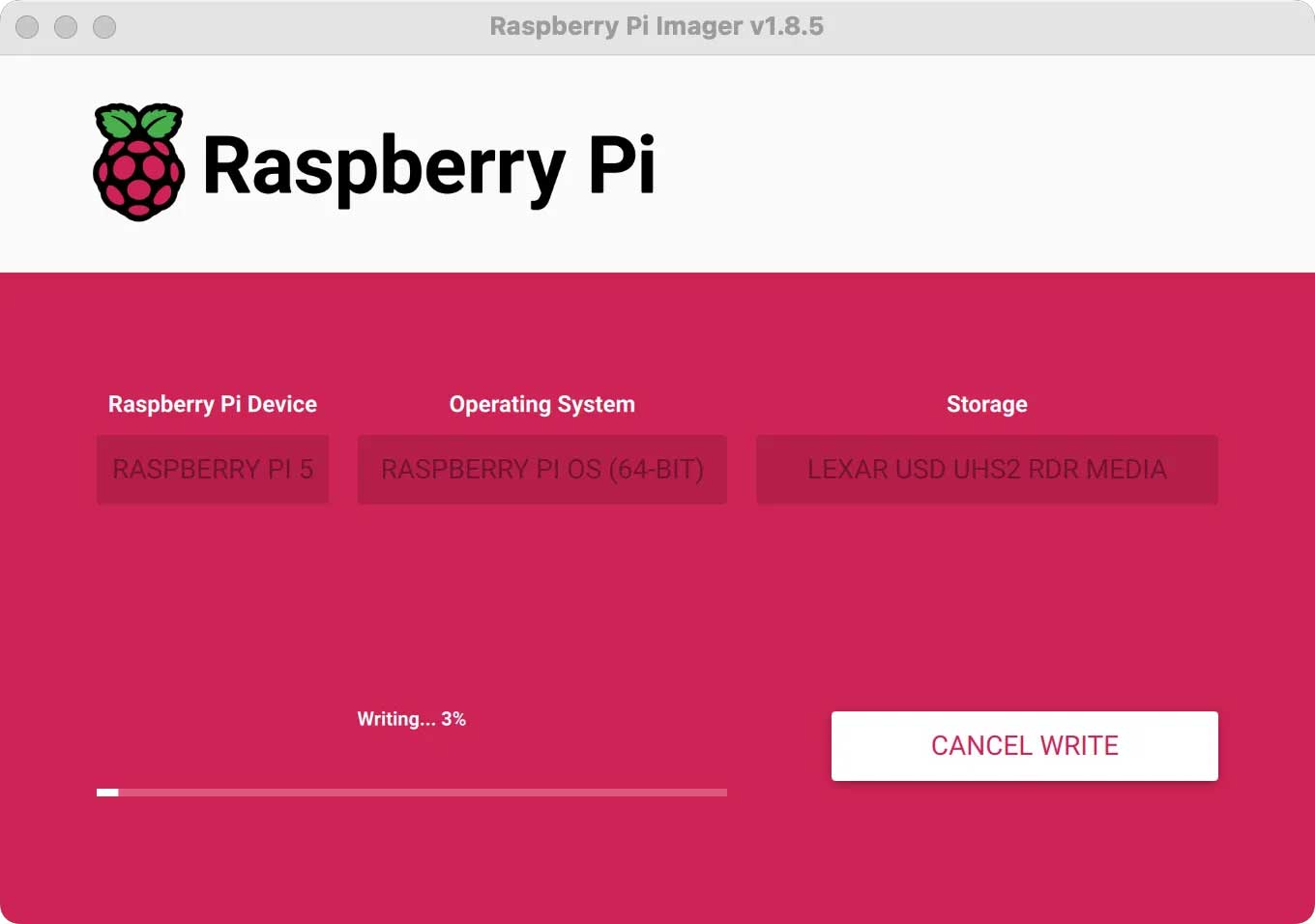This screenshot has height=924, width=1315.
Task: Click the writing progress bar
Action: pos(412,793)
